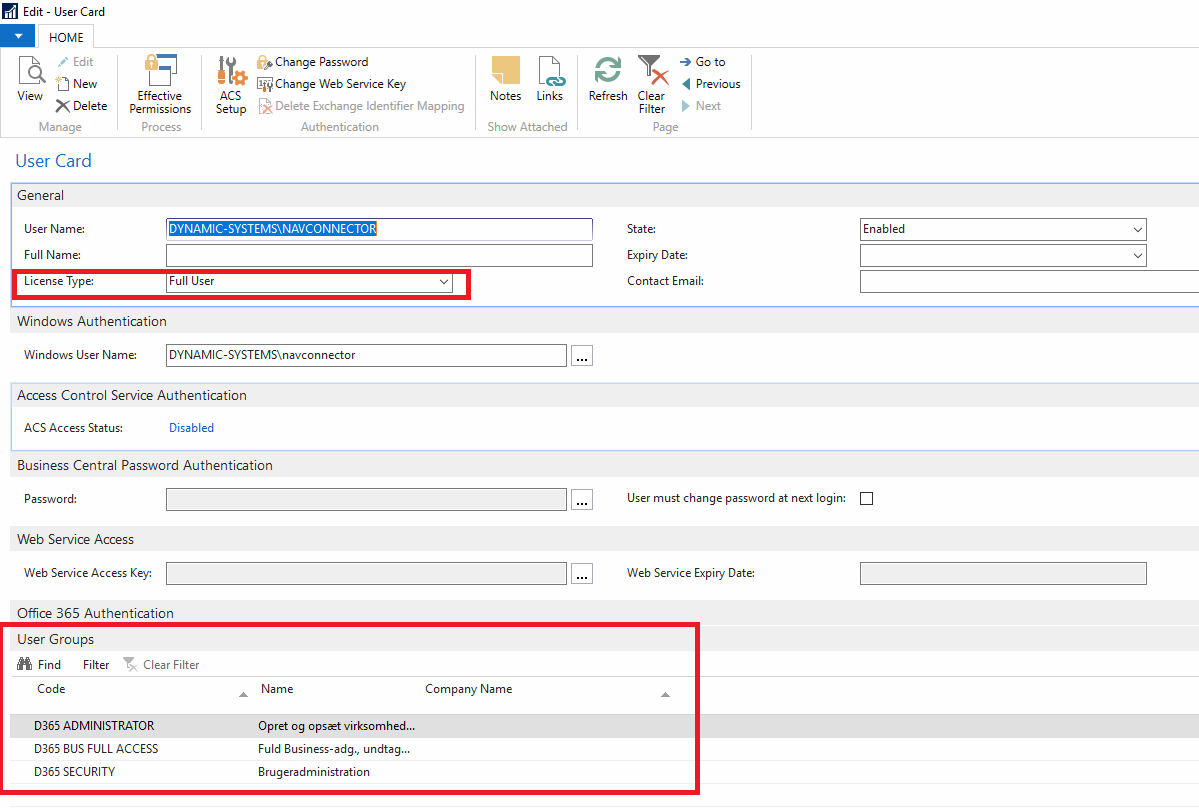This screenshot has height=808, width=1199.
Task: Click the Windows User Name lookup button
Action: click(581, 355)
